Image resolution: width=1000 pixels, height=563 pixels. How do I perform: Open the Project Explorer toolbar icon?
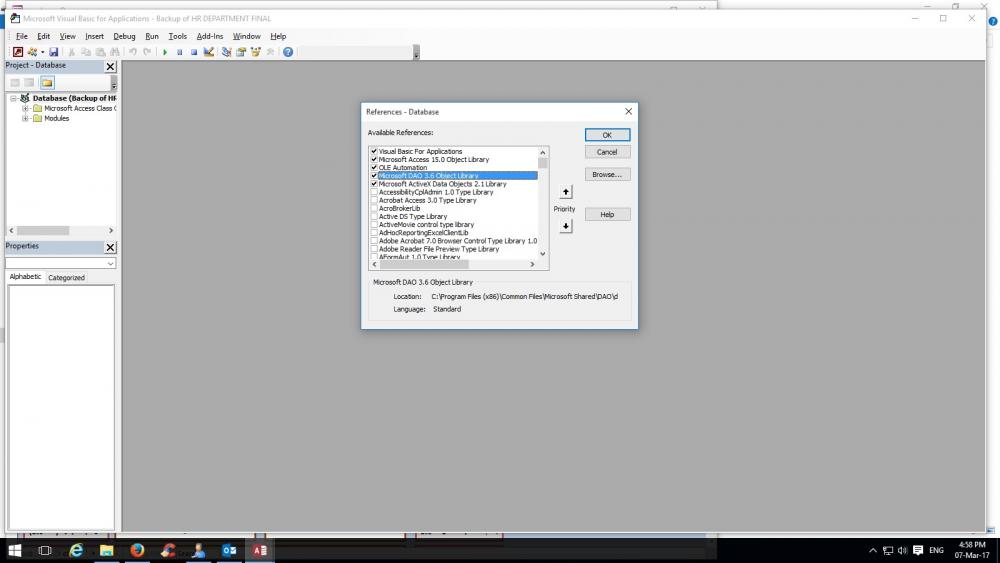pyautogui.click(x=226, y=52)
